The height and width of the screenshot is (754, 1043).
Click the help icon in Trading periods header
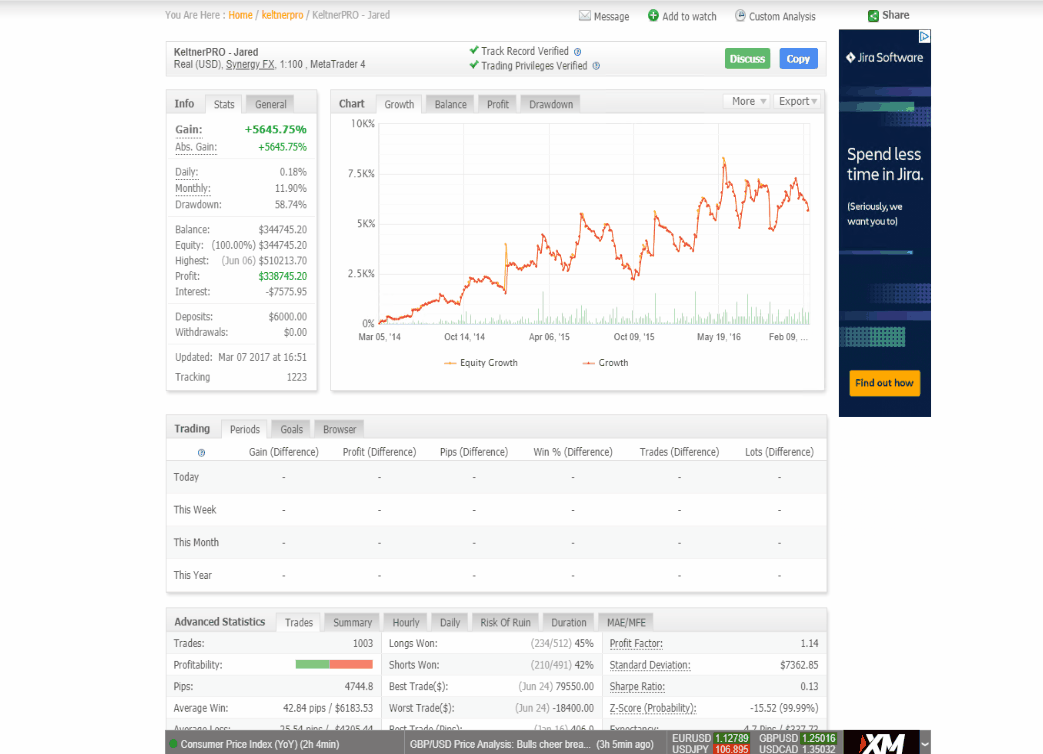[x=201, y=452]
